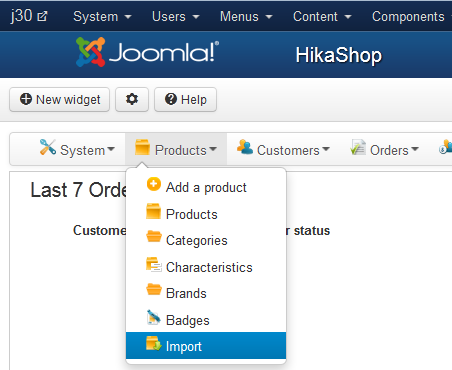This screenshot has width=452, height=370.
Task: Click the Products box icon in toolbar
Action: point(142,147)
